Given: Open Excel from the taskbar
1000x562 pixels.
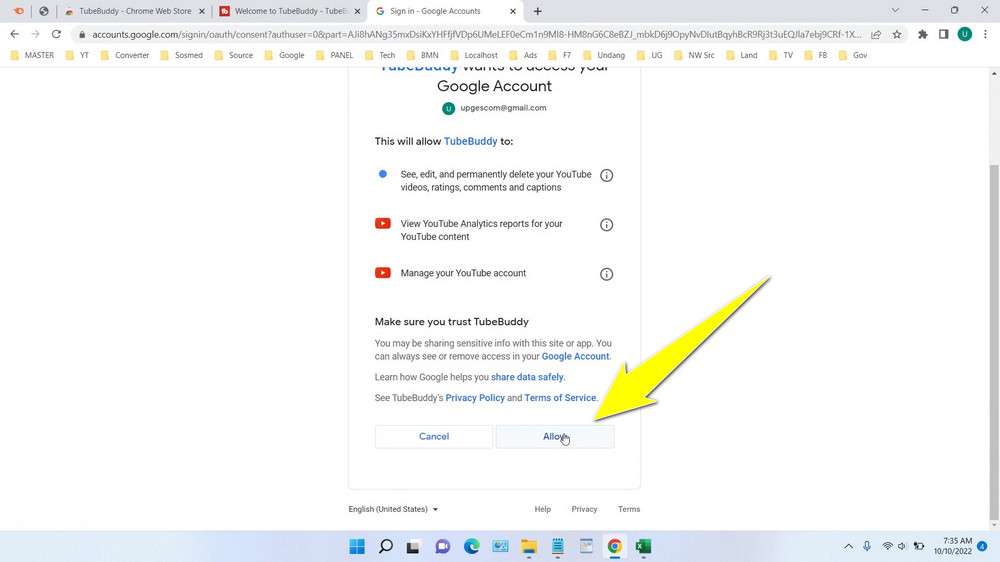Looking at the screenshot, I should tap(643, 547).
